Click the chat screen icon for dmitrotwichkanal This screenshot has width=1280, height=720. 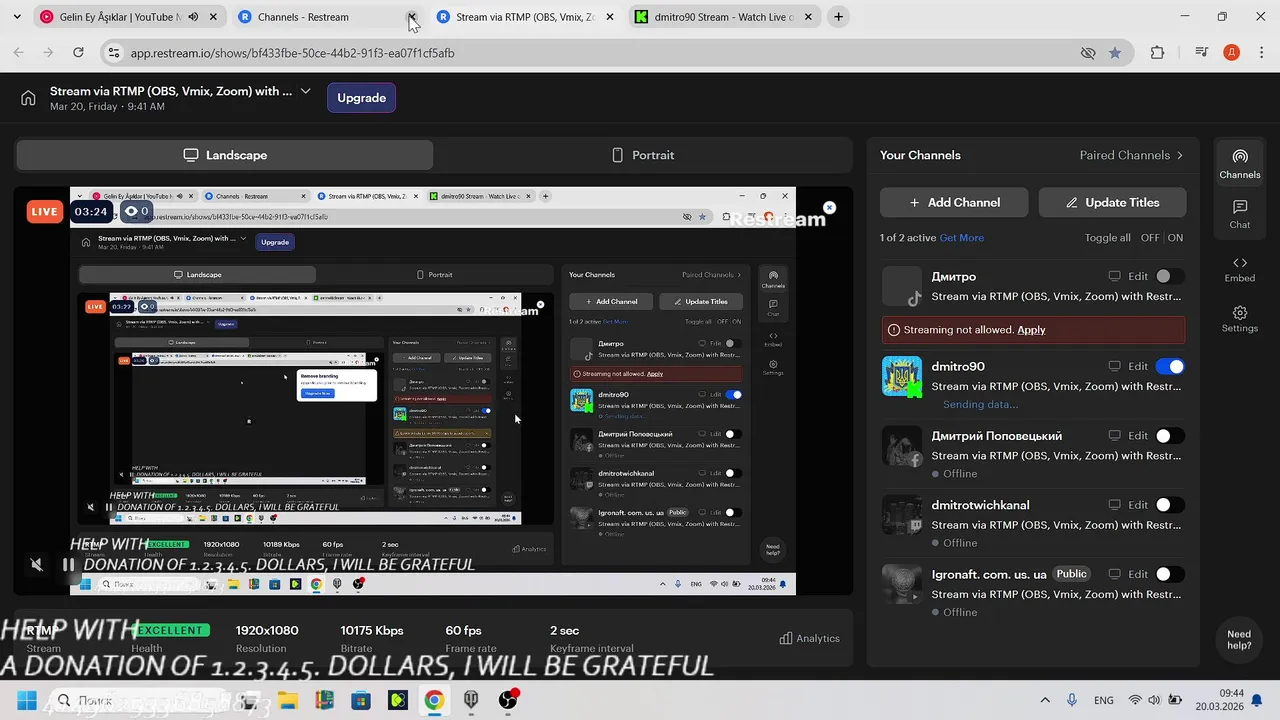point(1115,505)
